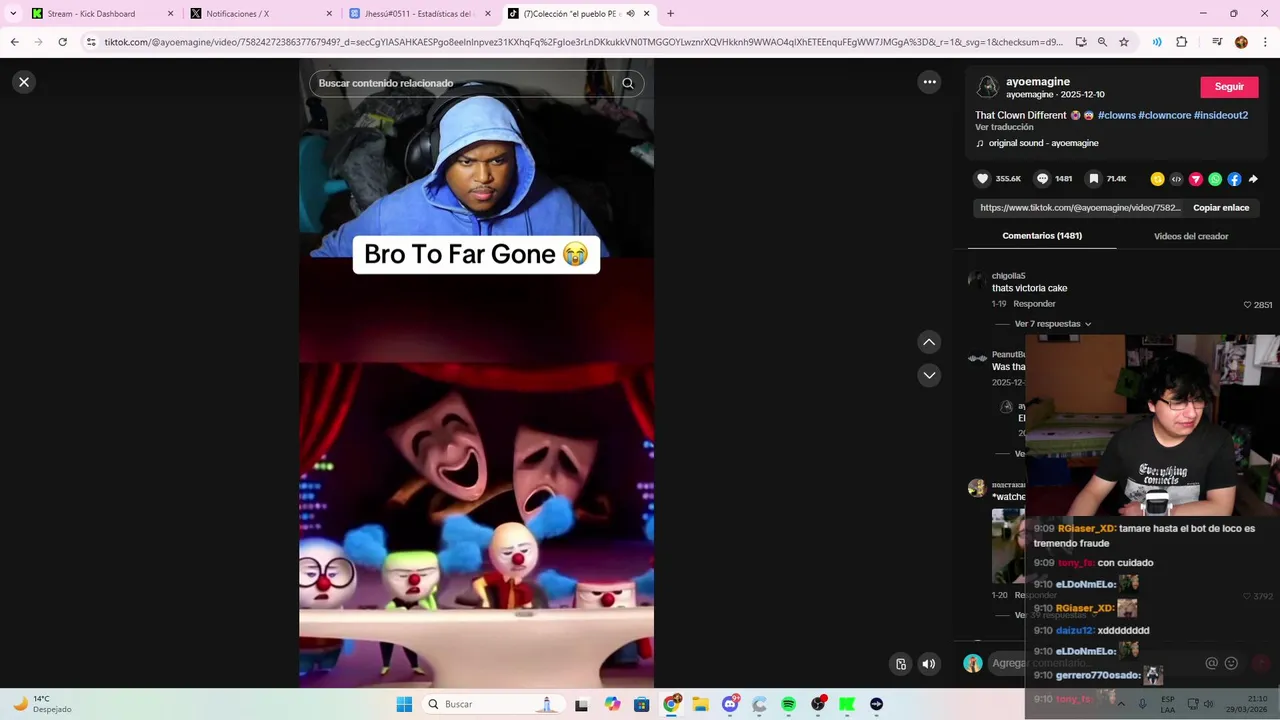This screenshot has height=720, width=1280.
Task: Mute the TikTok tab using its speaker icon
Action: 630,14
